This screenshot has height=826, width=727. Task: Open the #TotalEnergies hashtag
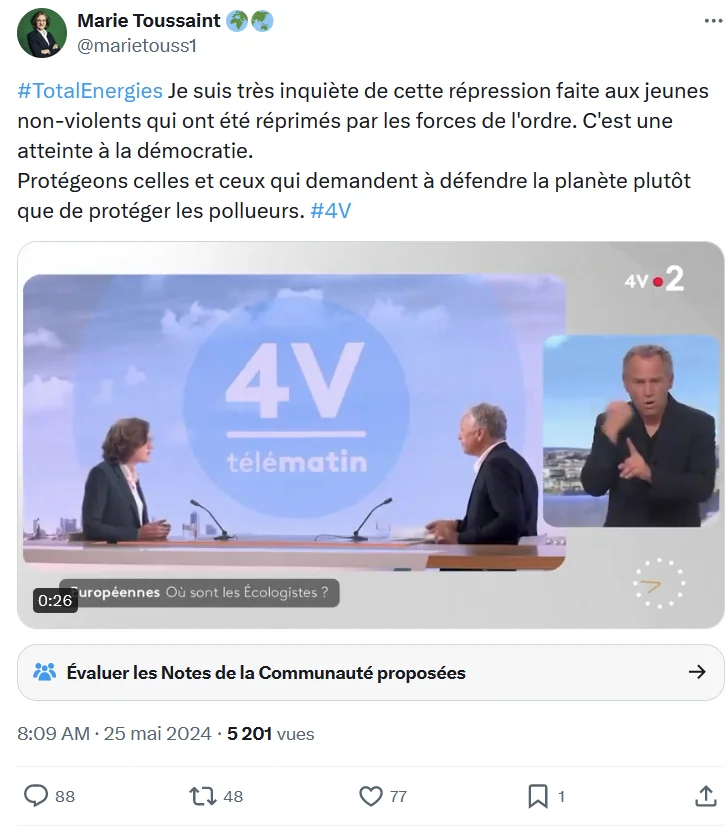click(90, 91)
